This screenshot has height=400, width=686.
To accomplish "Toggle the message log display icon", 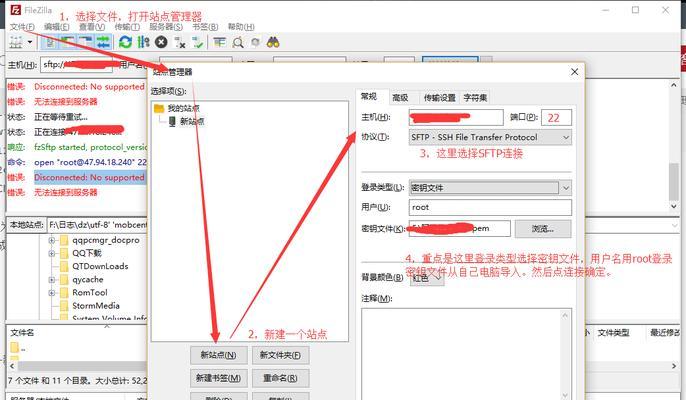I will (x=49, y=42).
